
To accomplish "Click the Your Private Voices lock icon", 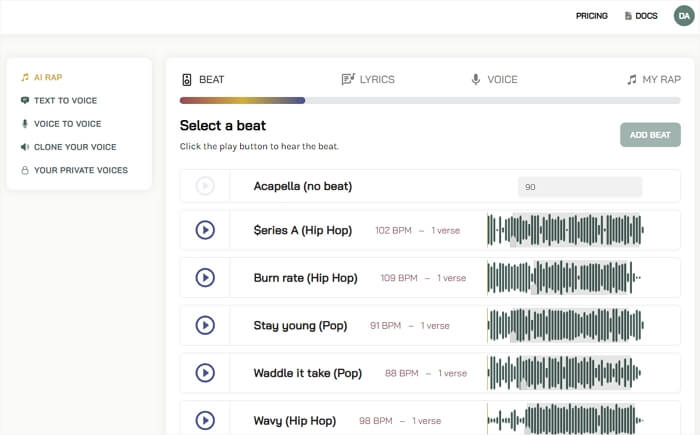I will click(25, 170).
